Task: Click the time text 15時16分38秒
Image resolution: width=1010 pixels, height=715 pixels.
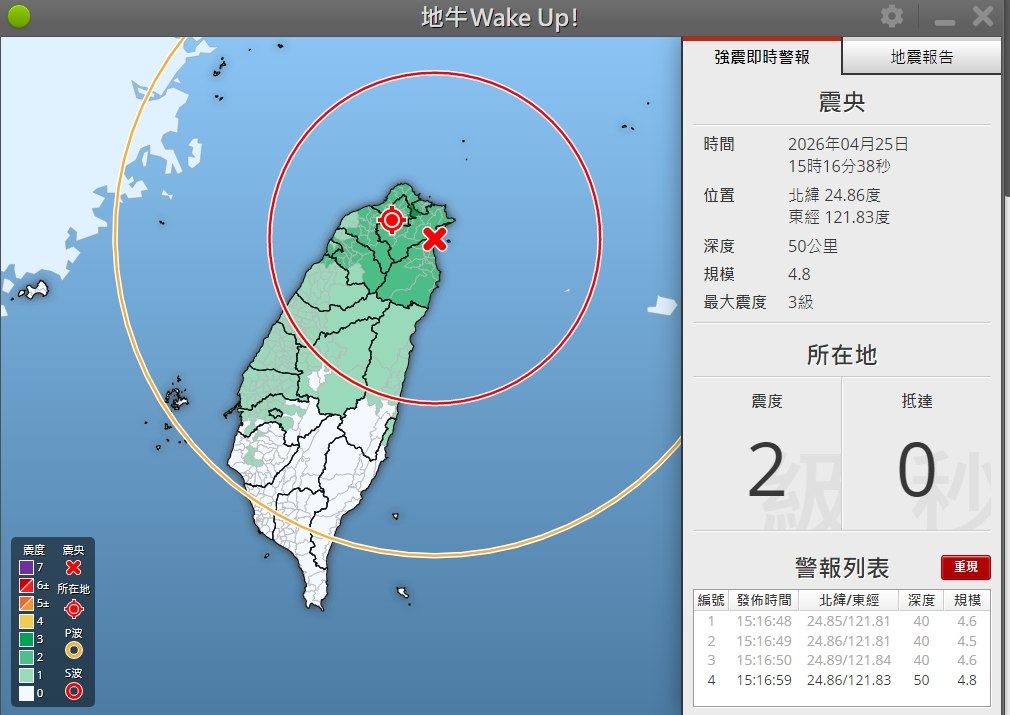Action: point(839,166)
